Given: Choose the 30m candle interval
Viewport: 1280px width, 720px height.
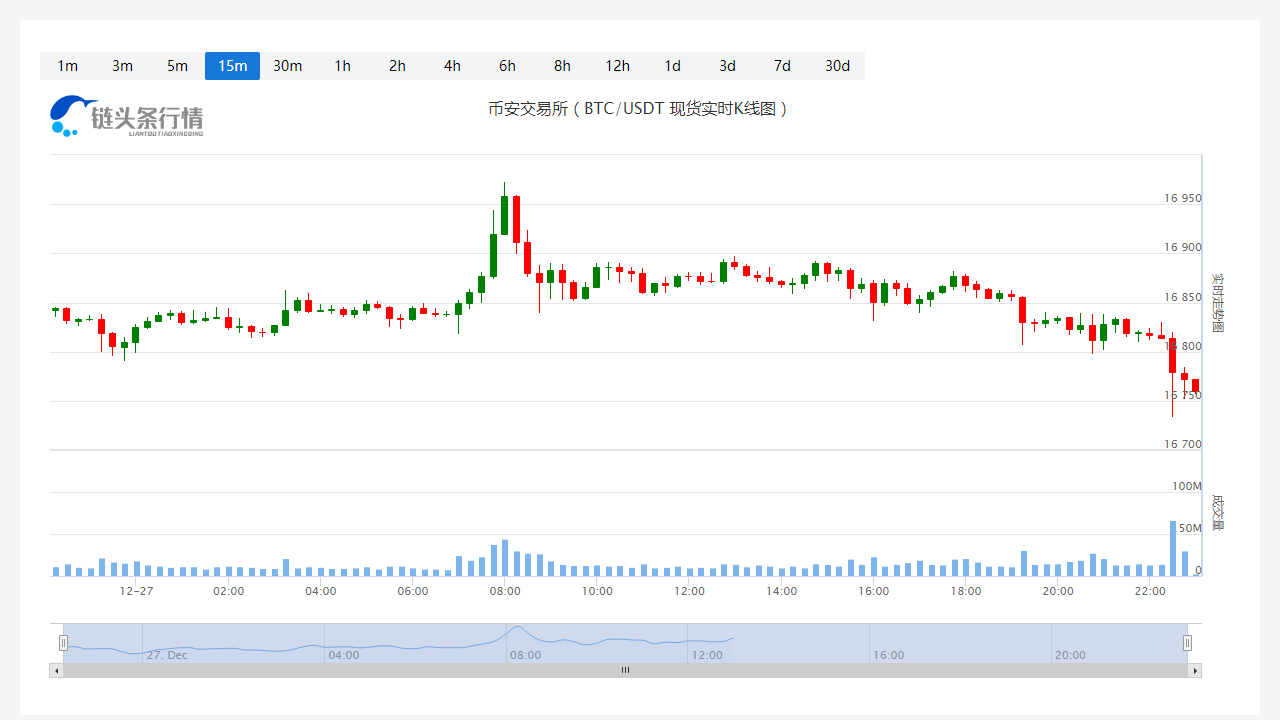Looking at the screenshot, I should [x=287, y=66].
